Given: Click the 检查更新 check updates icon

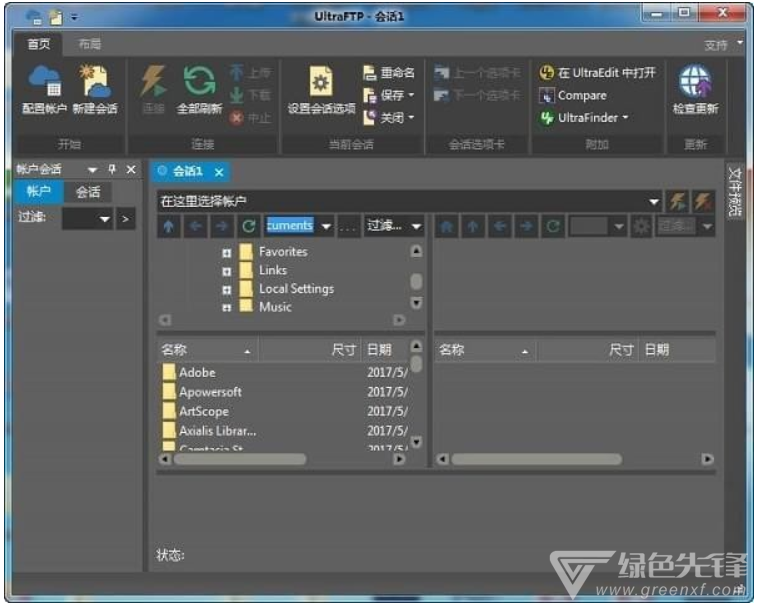Looking at the screenshot, I should click(696, 90).
